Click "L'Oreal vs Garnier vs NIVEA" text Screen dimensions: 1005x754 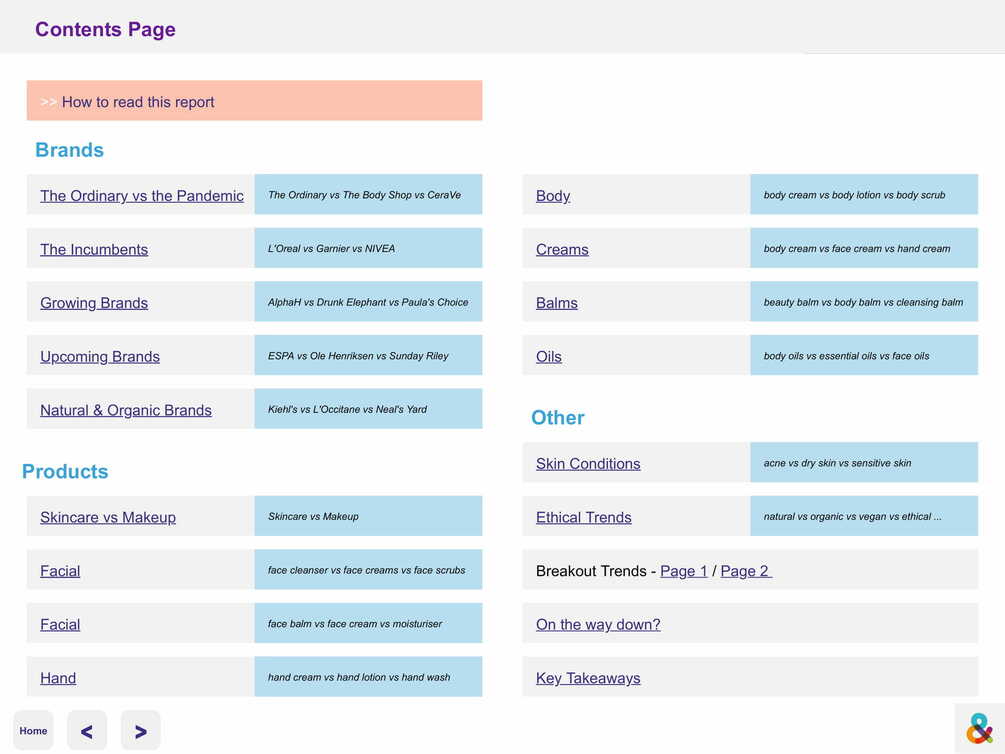(x=331, y=249)
